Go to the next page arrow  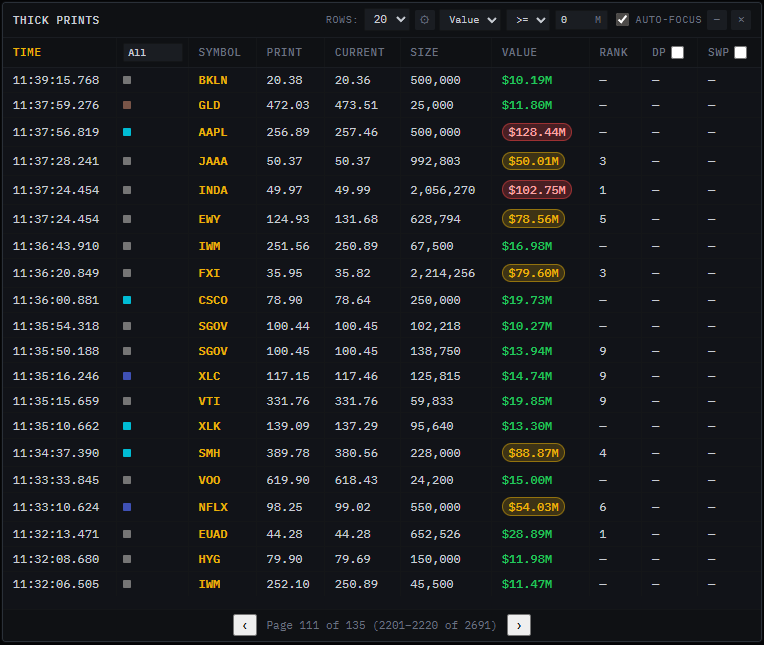point(519,625)
